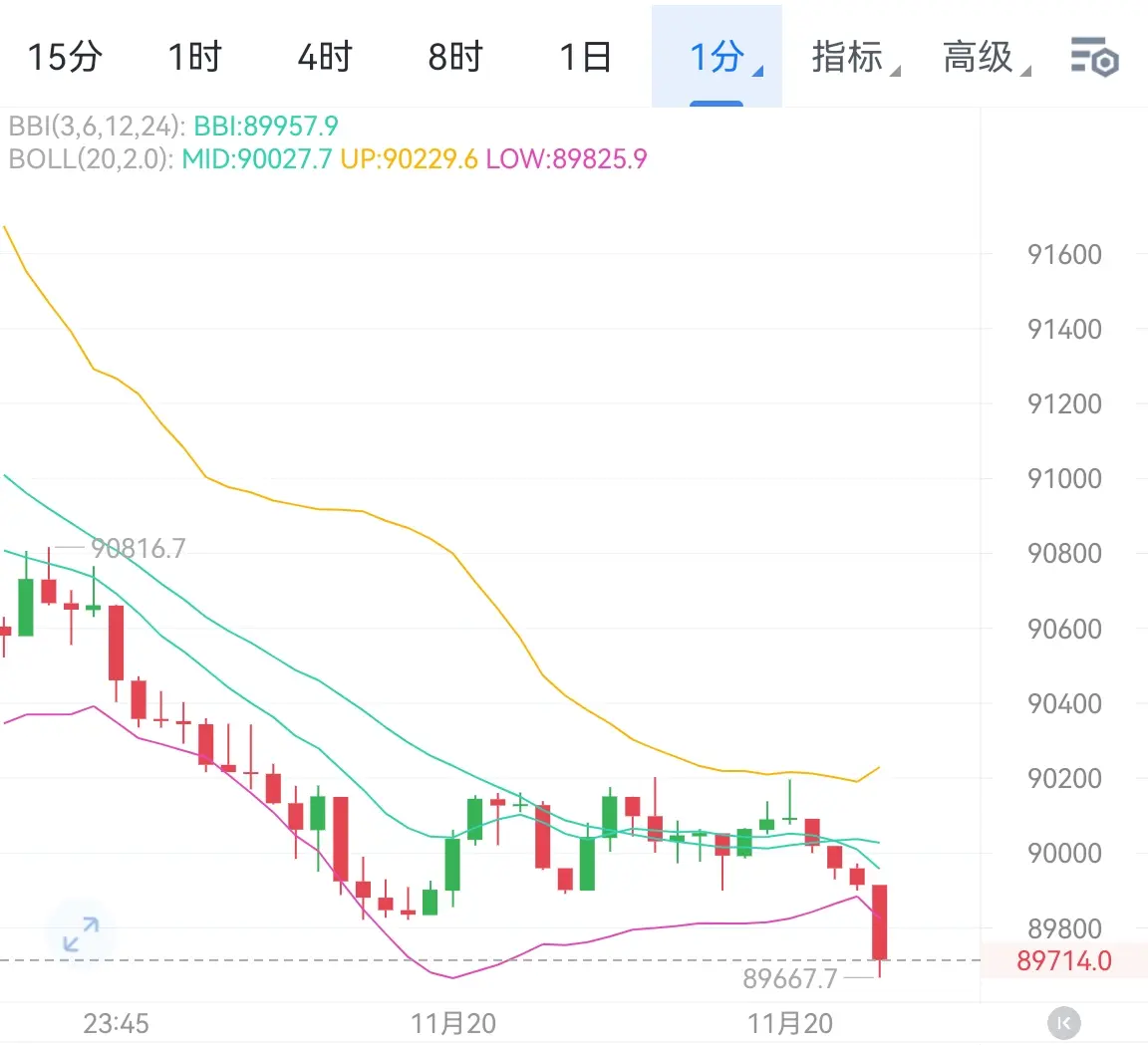
Task: Select the MID:90027.7 value
Action: pyautogui.click(x=257, y=158)
